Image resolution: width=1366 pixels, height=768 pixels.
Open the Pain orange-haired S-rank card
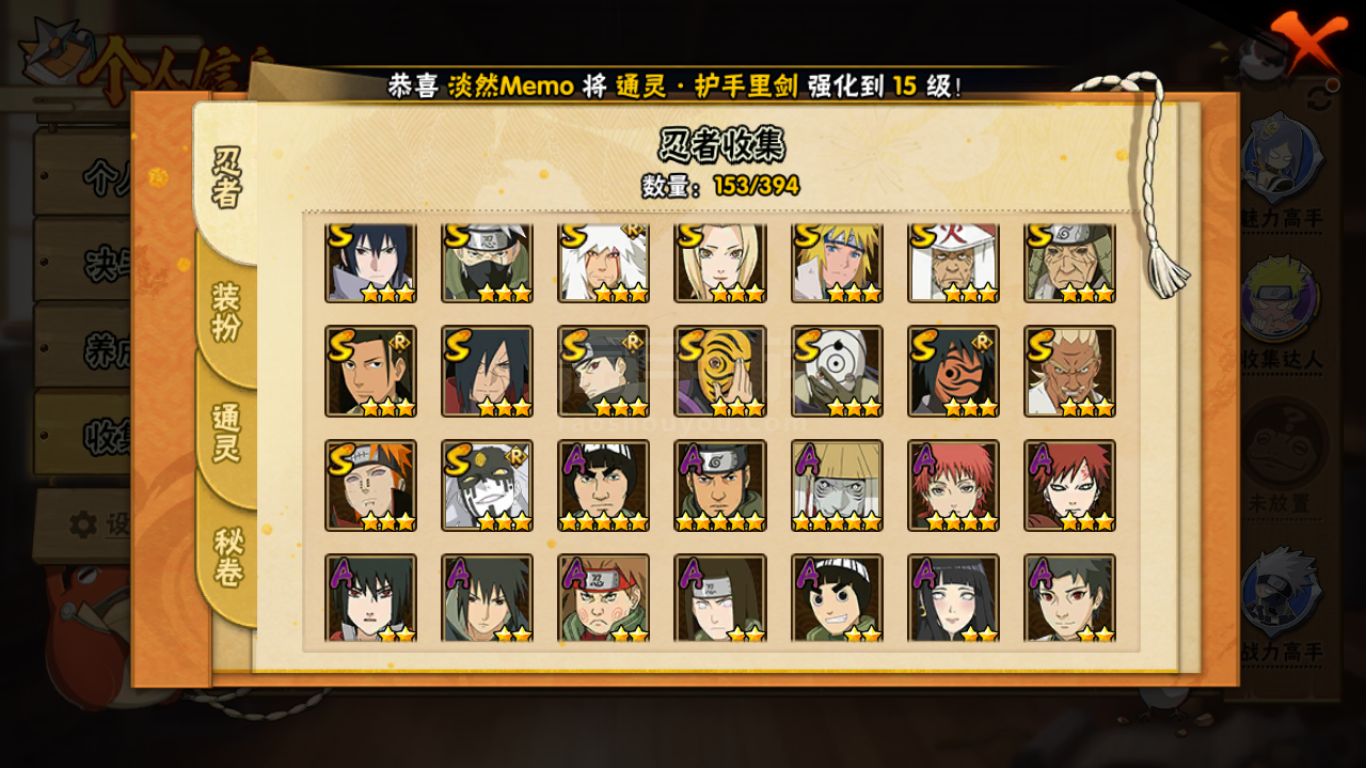click(x=370, y=485)
